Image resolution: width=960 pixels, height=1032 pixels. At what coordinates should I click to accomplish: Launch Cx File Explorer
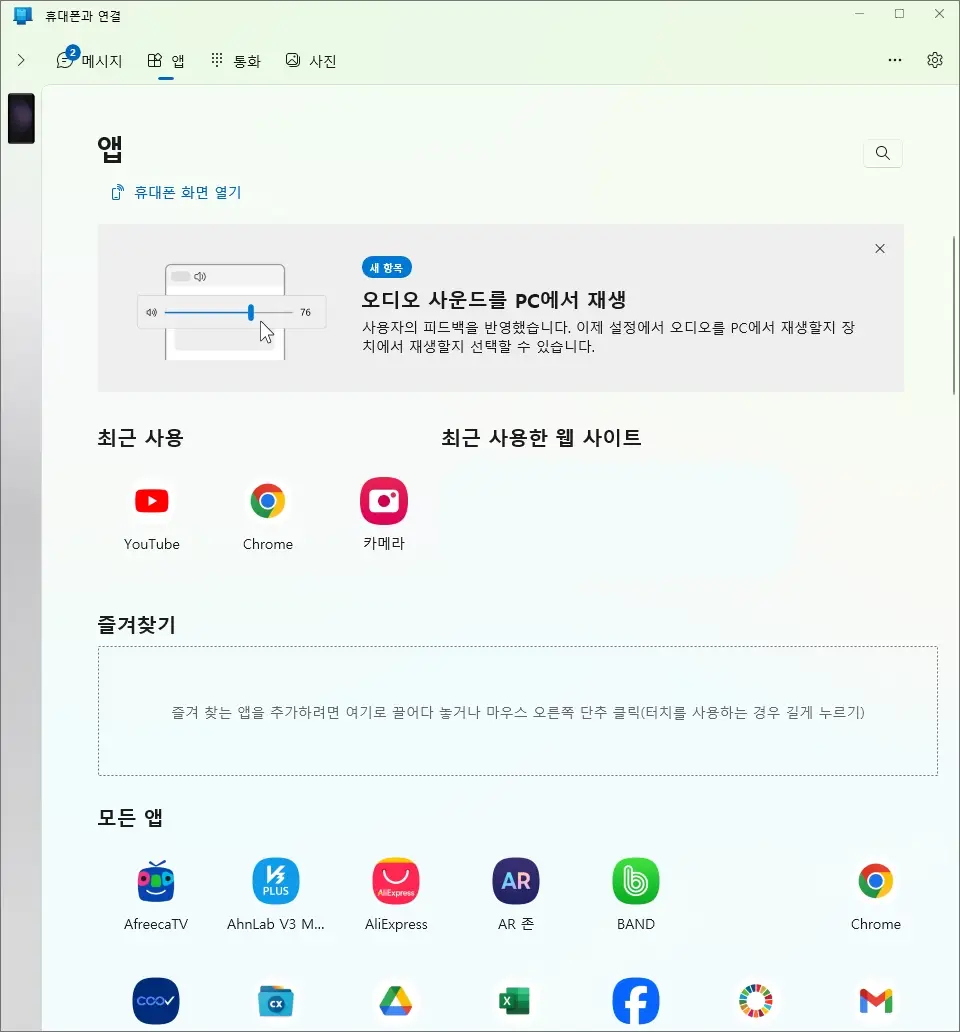tap(275, 1001)
